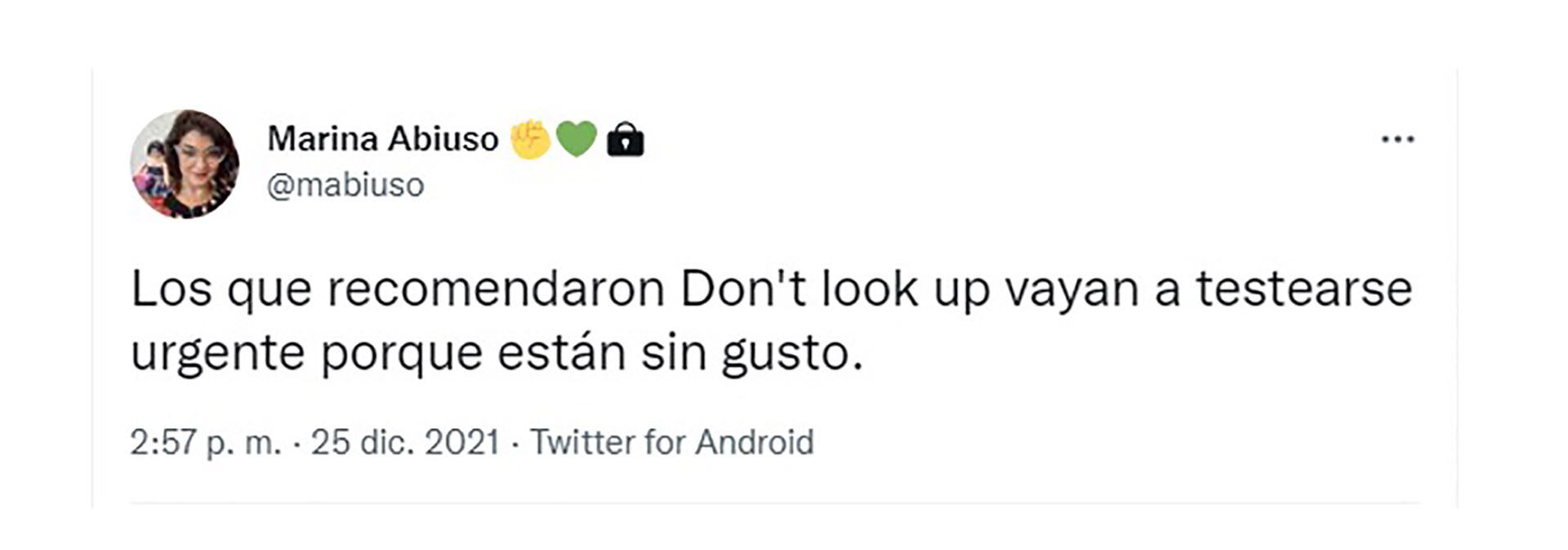Open the more options three-dot menu
Viewport: 1568px width, 550px height.
click(1397, 140)
